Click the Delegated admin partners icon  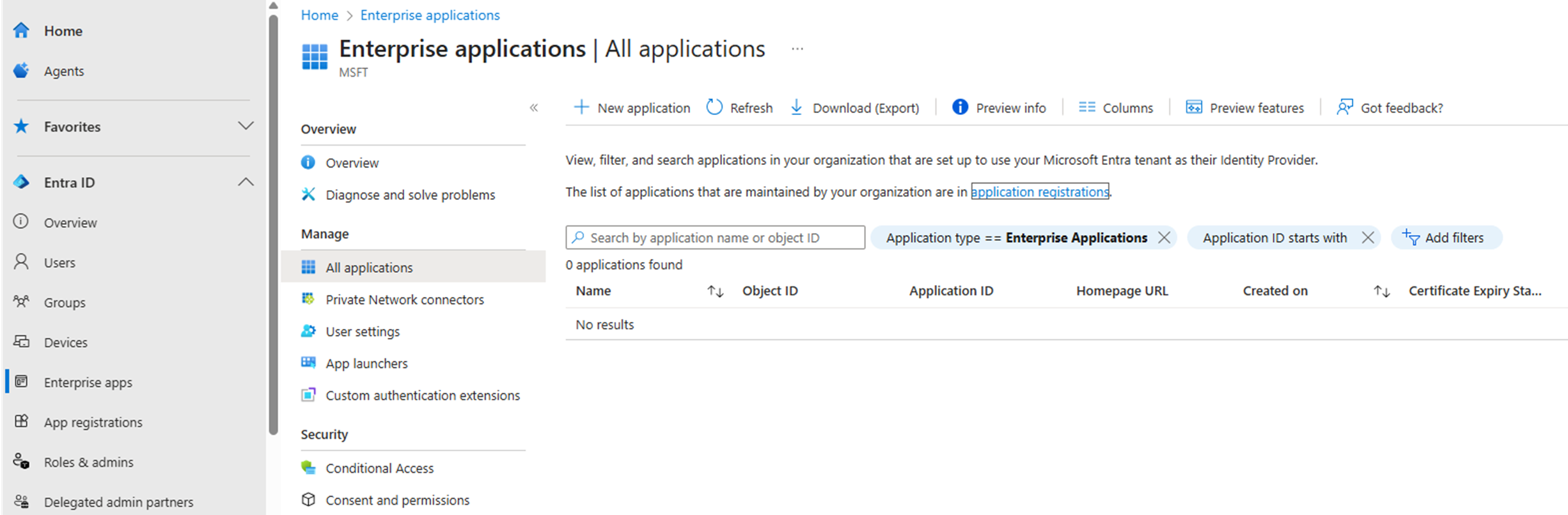(21, 502)
